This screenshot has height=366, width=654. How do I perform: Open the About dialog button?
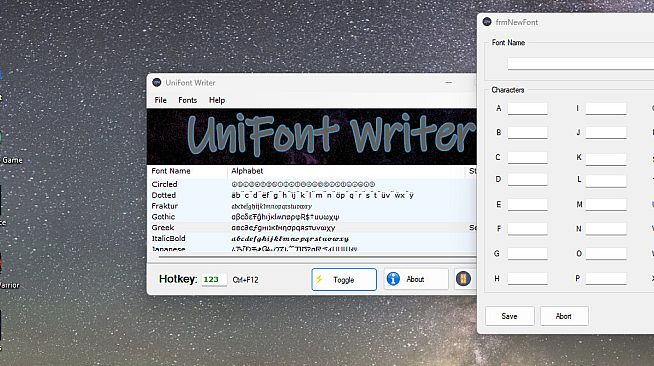[x=416, y=279]
